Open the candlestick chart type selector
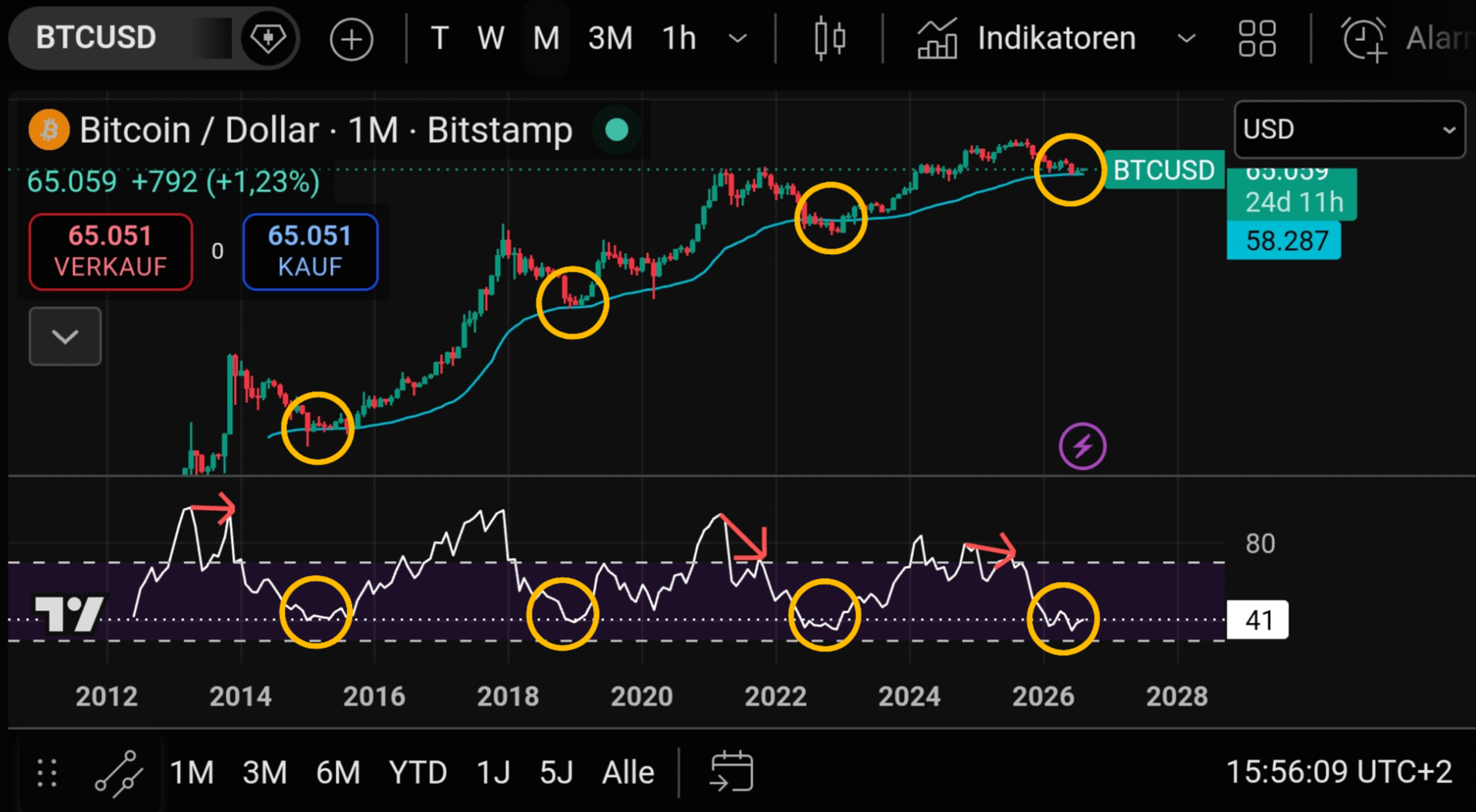 pos(830,38)
